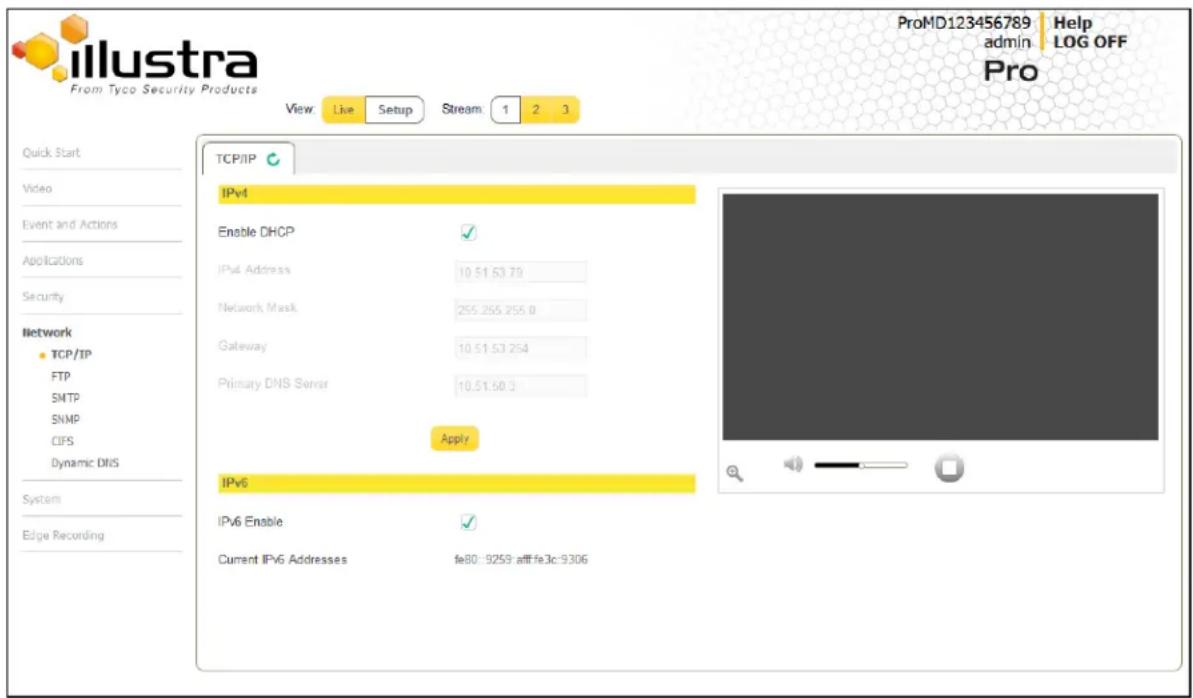1193x698 pixels.
Task: Toggle the IPv6 Enable checkbox
Action: coord(469,522)
